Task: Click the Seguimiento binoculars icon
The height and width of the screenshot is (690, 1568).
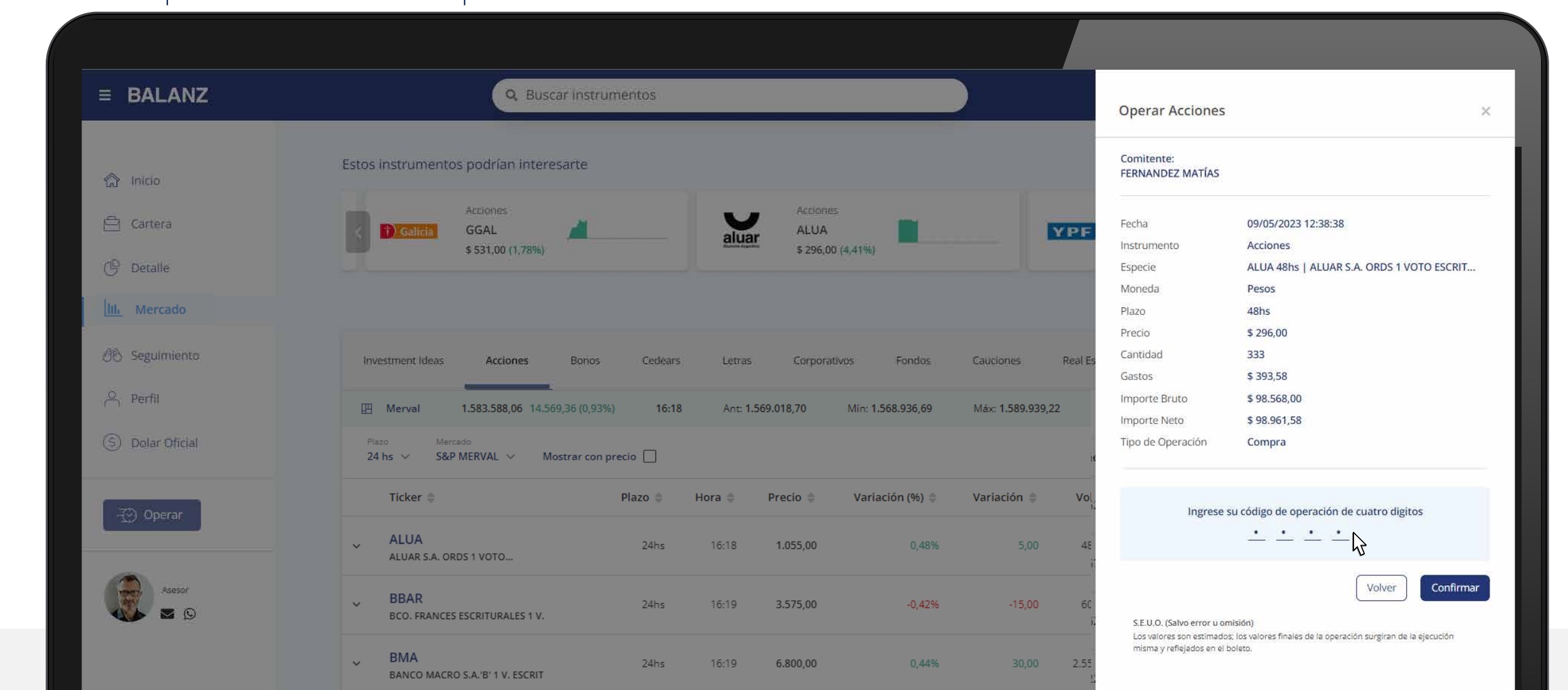Action: 112,356
